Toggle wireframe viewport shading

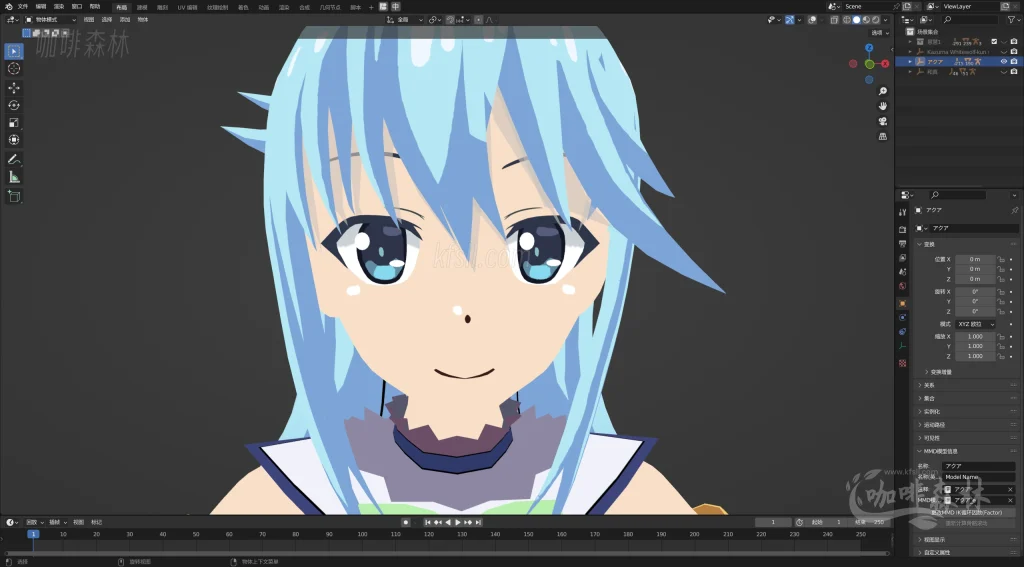[846, 20]
